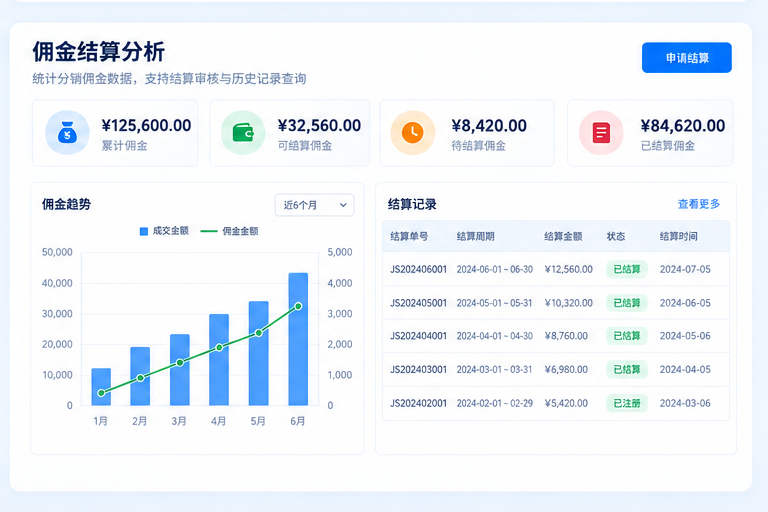This screenshot has width=768, height=512.
Task: Click the 5月 axis label
Action: point(258,421)
